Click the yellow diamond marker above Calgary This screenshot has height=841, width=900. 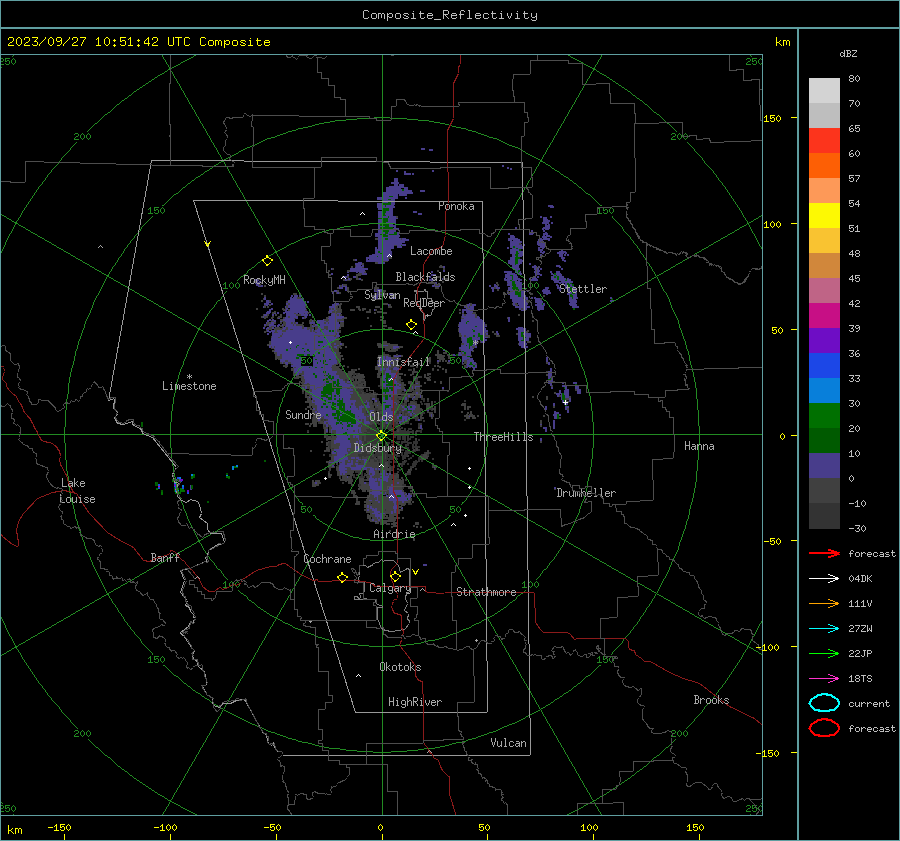(x=395, y=576)
